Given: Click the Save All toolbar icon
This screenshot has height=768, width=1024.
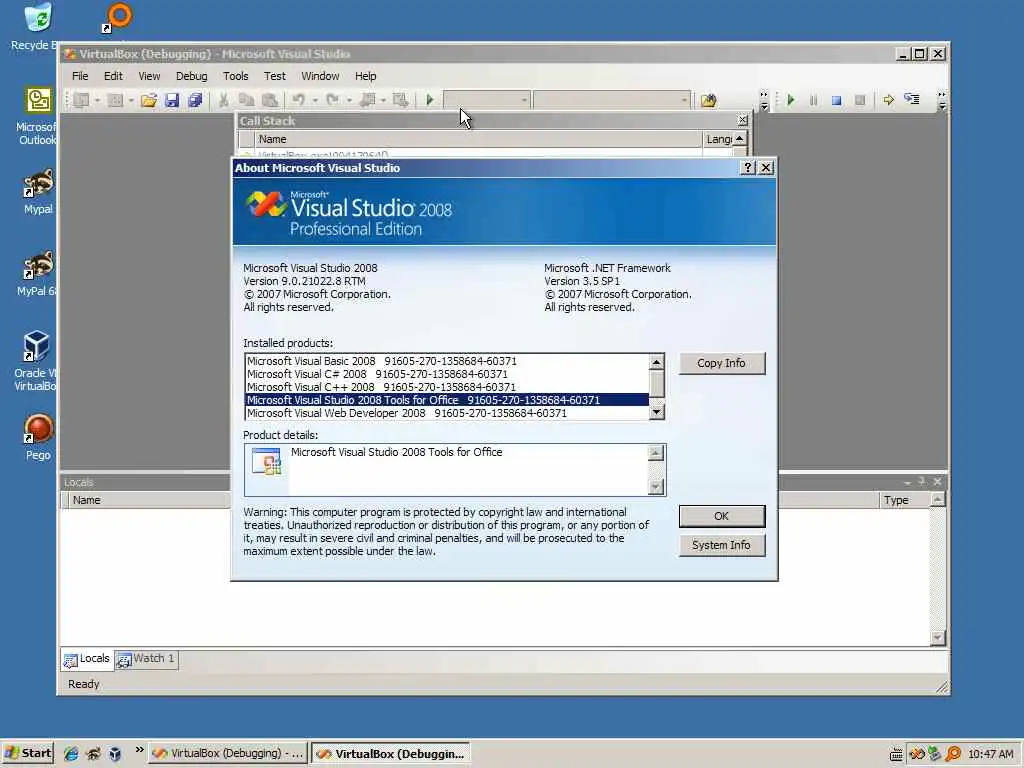Looking at the screenshot, I should pos(195,100).
